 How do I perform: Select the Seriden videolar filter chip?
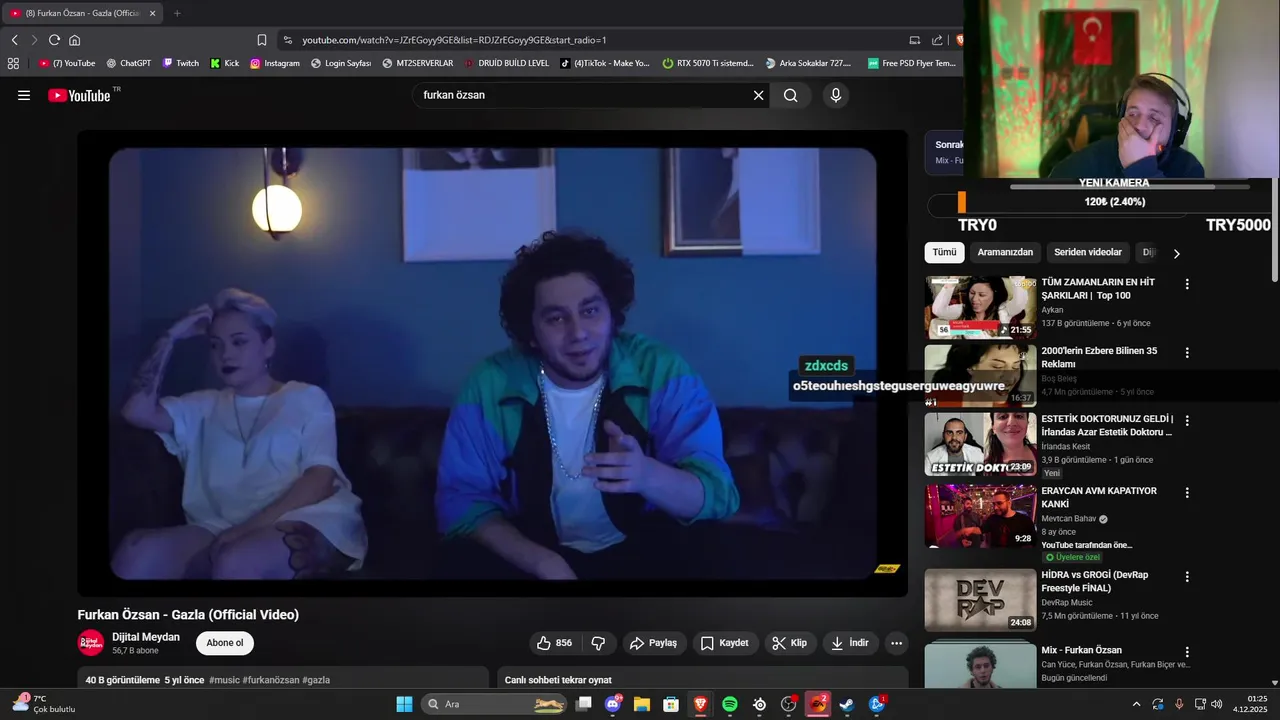(1088, 252)
